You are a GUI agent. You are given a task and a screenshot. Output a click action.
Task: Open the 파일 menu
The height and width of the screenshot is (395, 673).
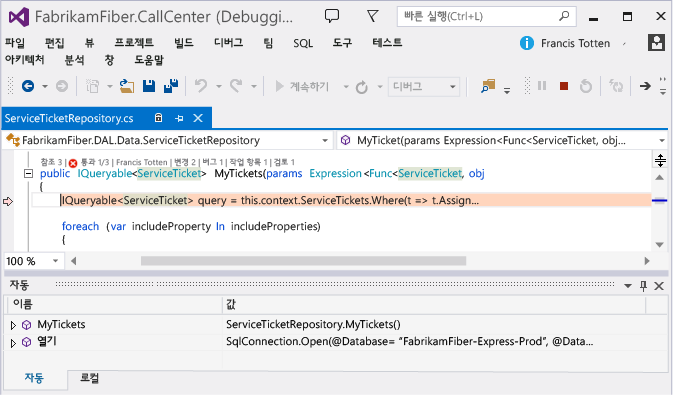coord(15,43)
